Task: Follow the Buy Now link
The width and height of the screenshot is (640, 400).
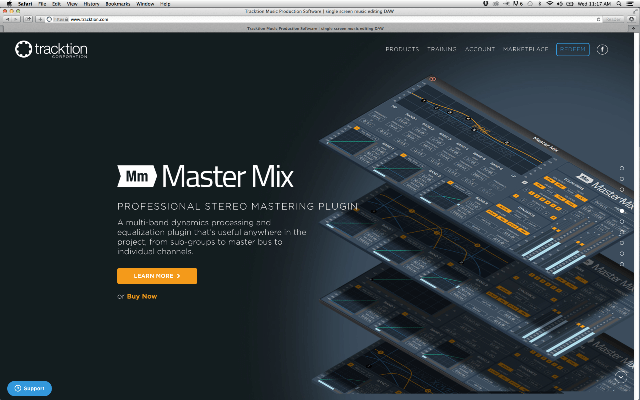Action: (x=142, y=296)
